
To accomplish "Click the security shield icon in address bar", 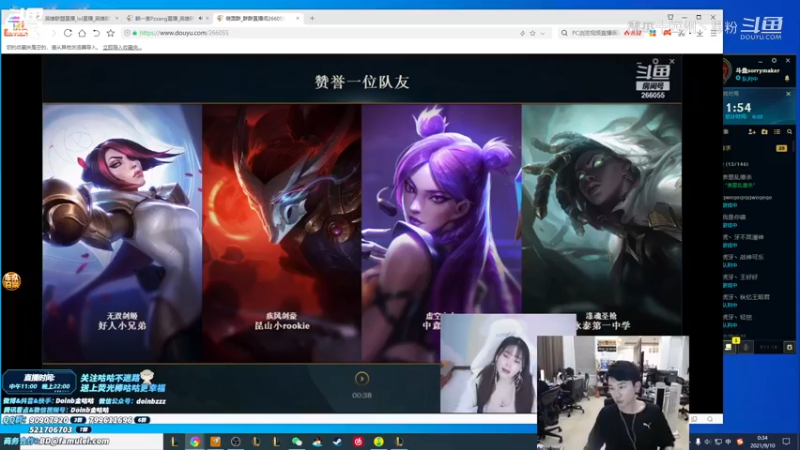I will coord(127,33).
